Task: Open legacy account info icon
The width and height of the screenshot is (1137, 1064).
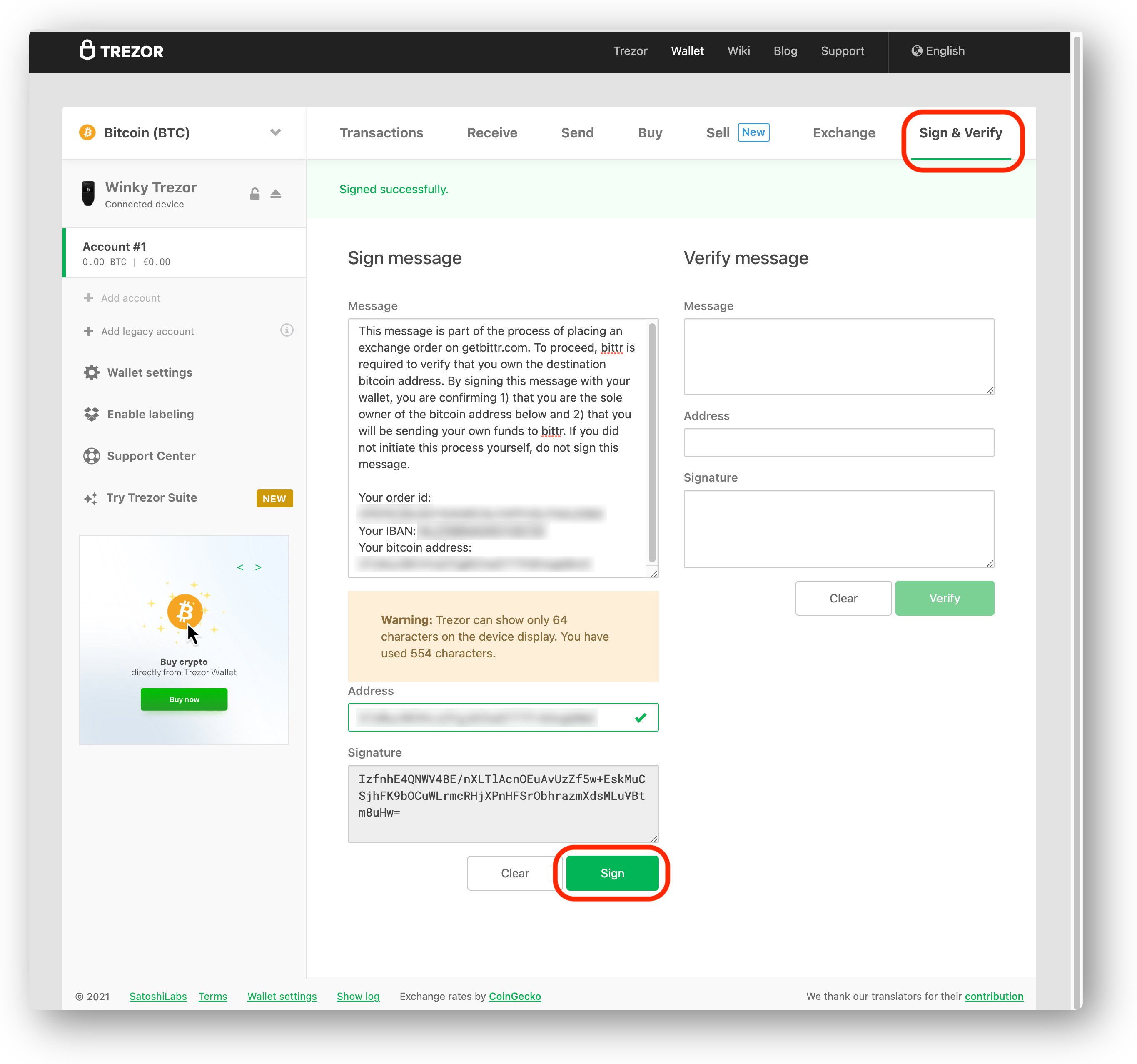Action: pos(287,330)
